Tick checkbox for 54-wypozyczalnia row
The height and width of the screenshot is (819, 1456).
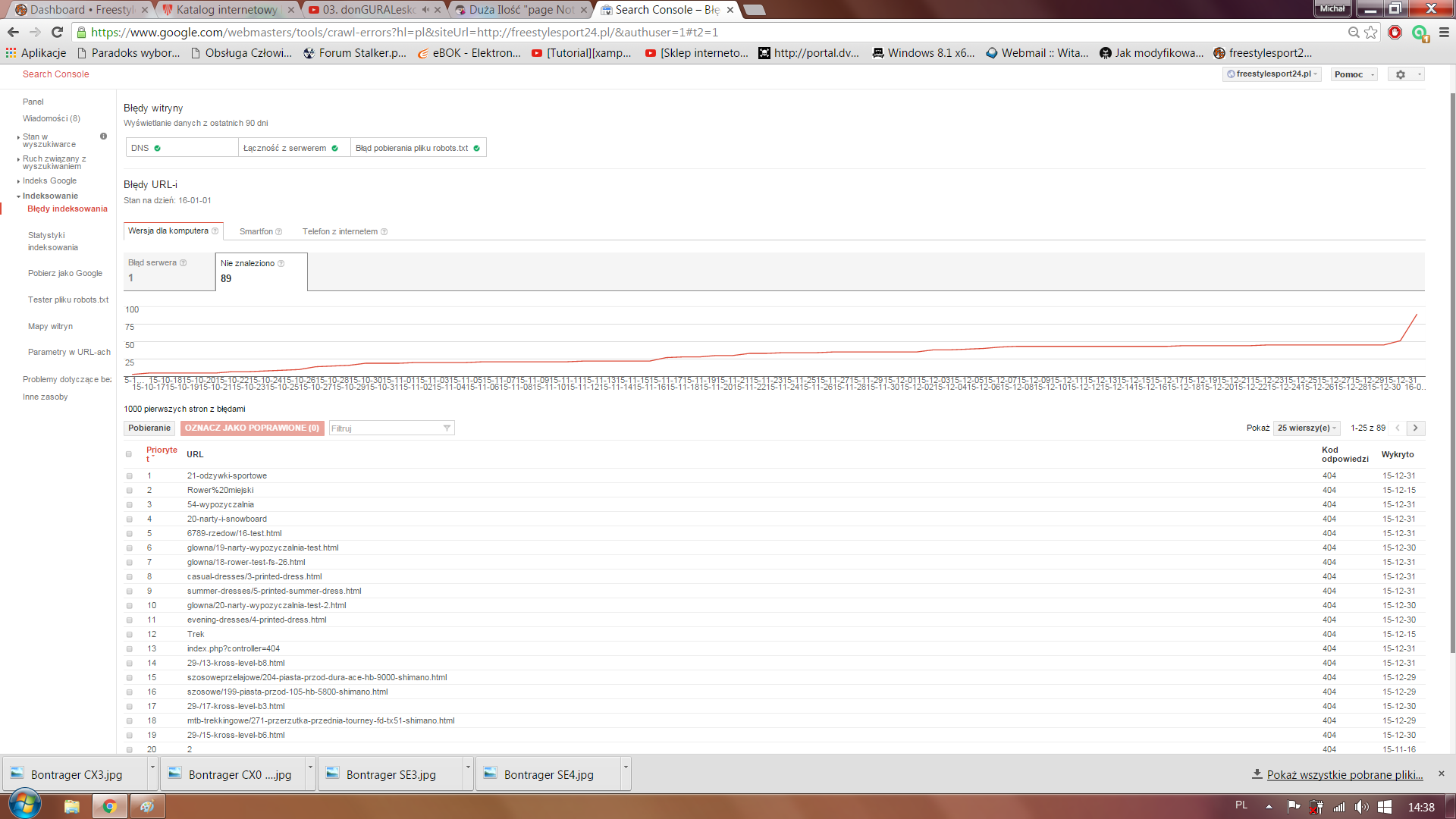129,505
